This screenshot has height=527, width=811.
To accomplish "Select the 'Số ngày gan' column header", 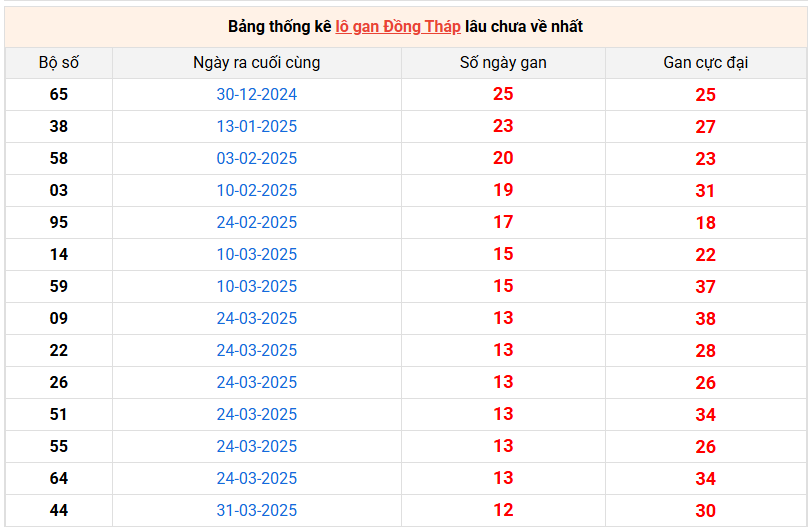I will click(503, 63).
